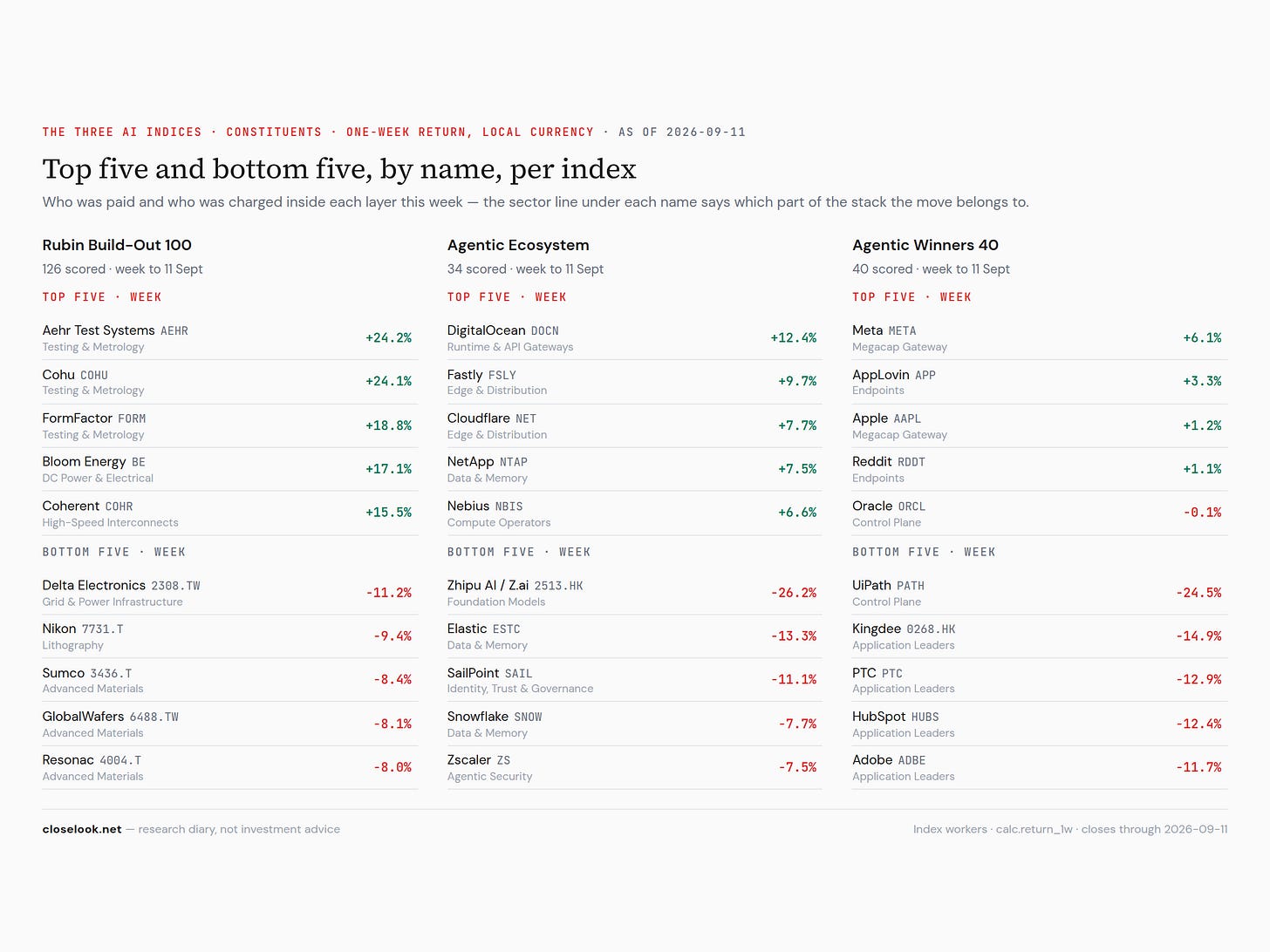Open the closelook.net link in the footer
The height and width of the screenshot is (952, 1270).
tap(82, 829)
